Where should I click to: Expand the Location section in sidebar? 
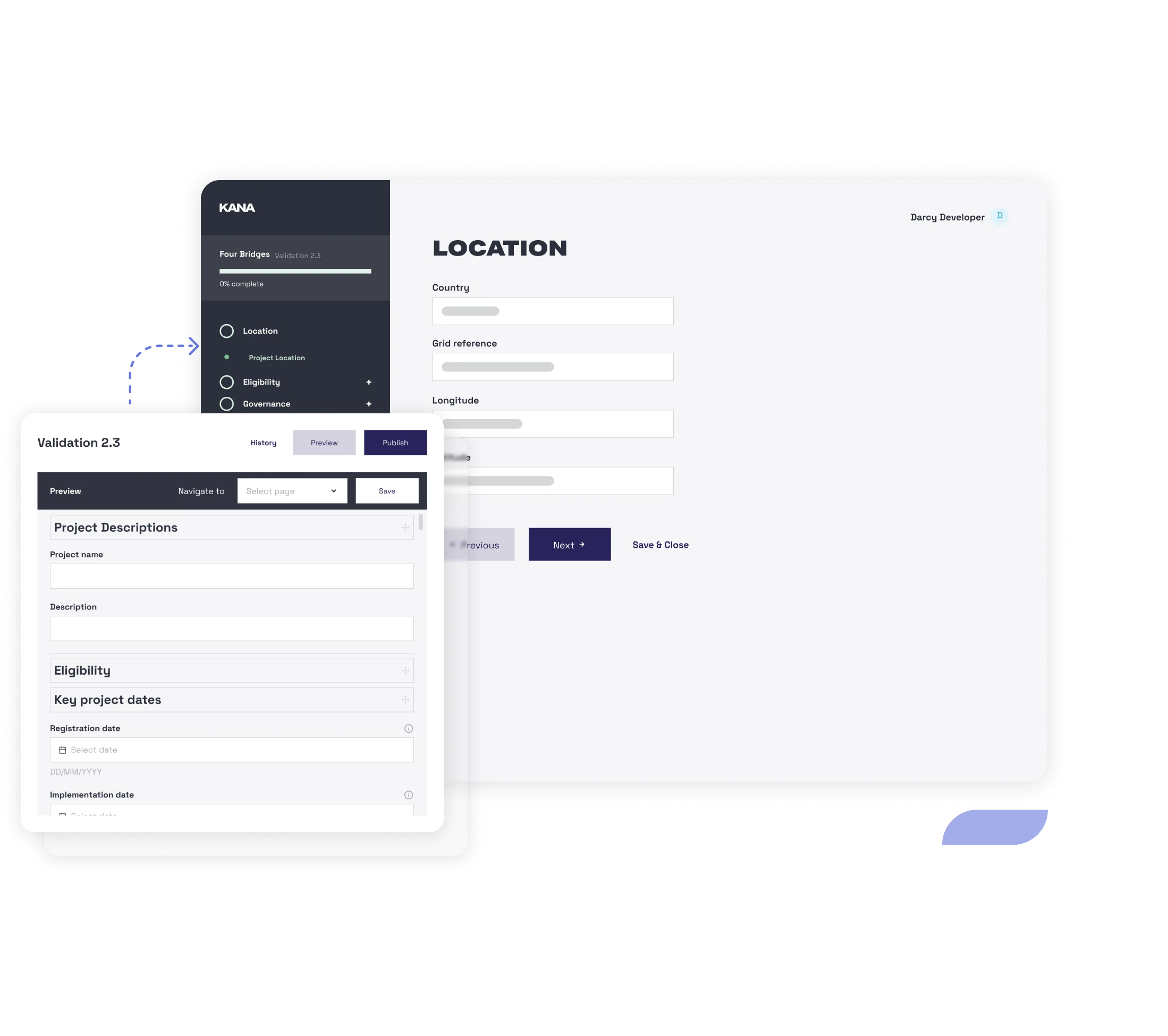(x=261, y=330)
